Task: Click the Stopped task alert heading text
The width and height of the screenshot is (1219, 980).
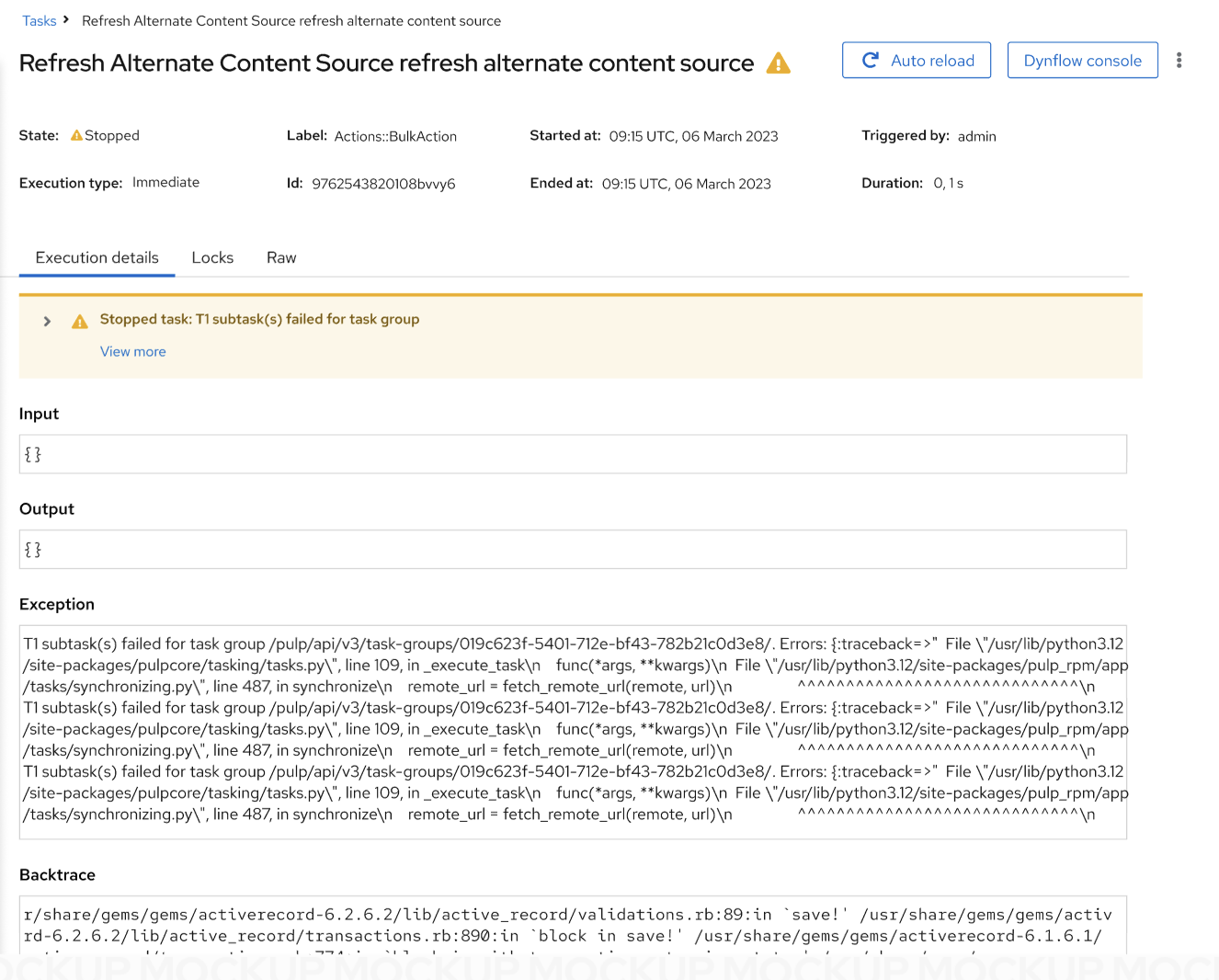Action: click(259, 319)
